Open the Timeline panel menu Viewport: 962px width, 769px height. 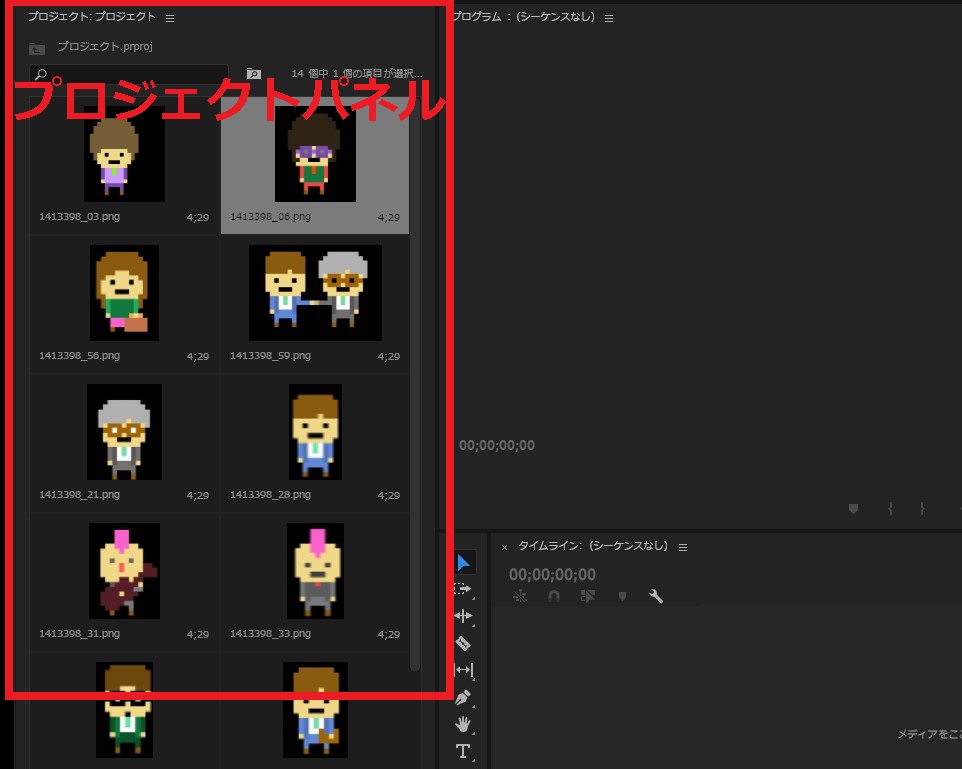[683, 547]
